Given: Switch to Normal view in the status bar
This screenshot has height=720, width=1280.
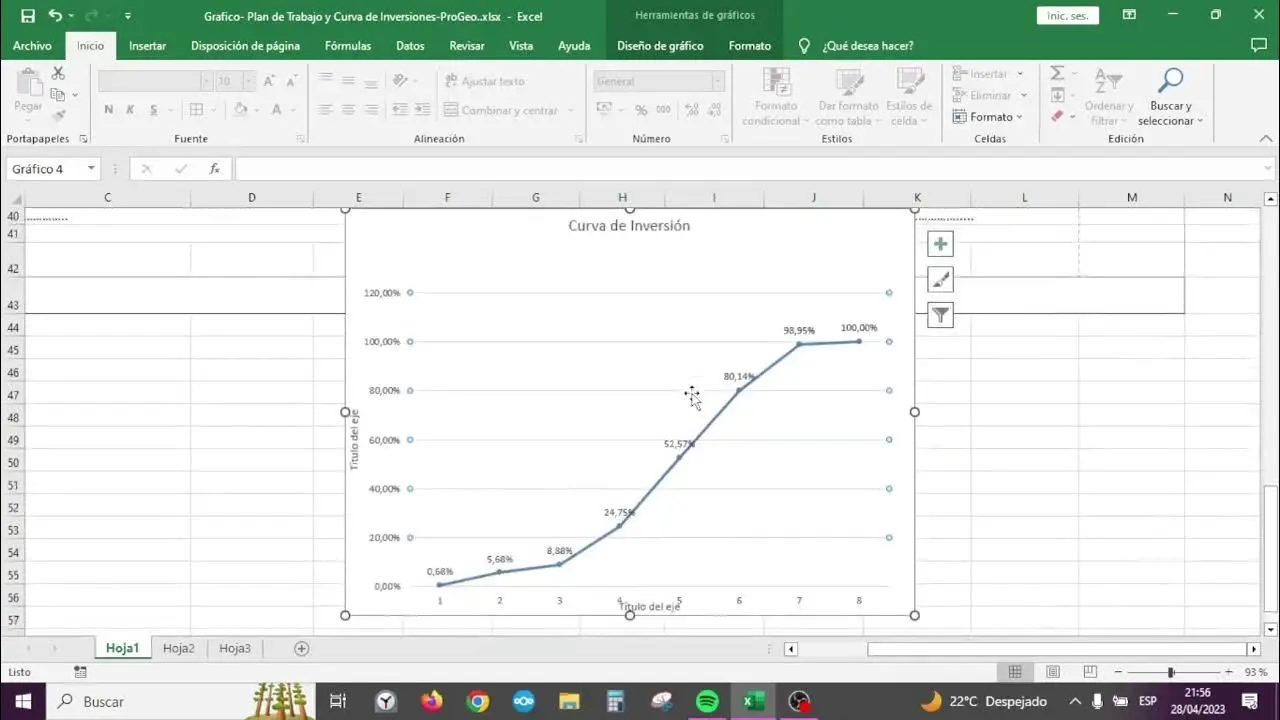Looking at the screenshot, I should point(1015,672).
